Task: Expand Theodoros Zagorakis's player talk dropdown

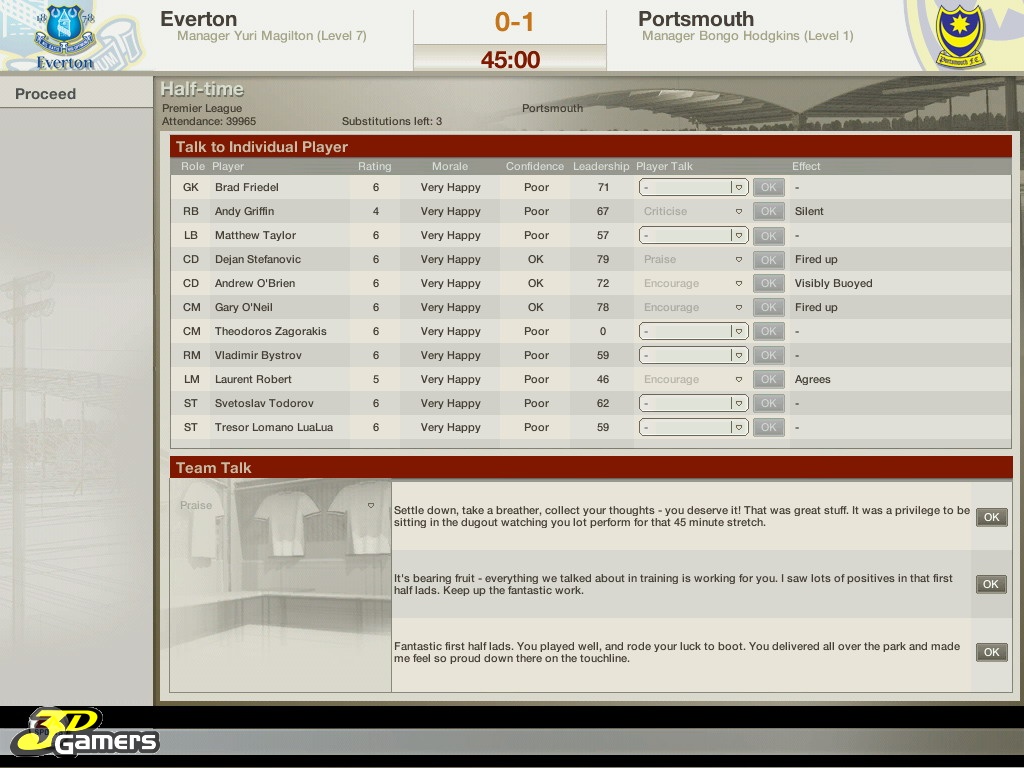Action: point(693,331)
